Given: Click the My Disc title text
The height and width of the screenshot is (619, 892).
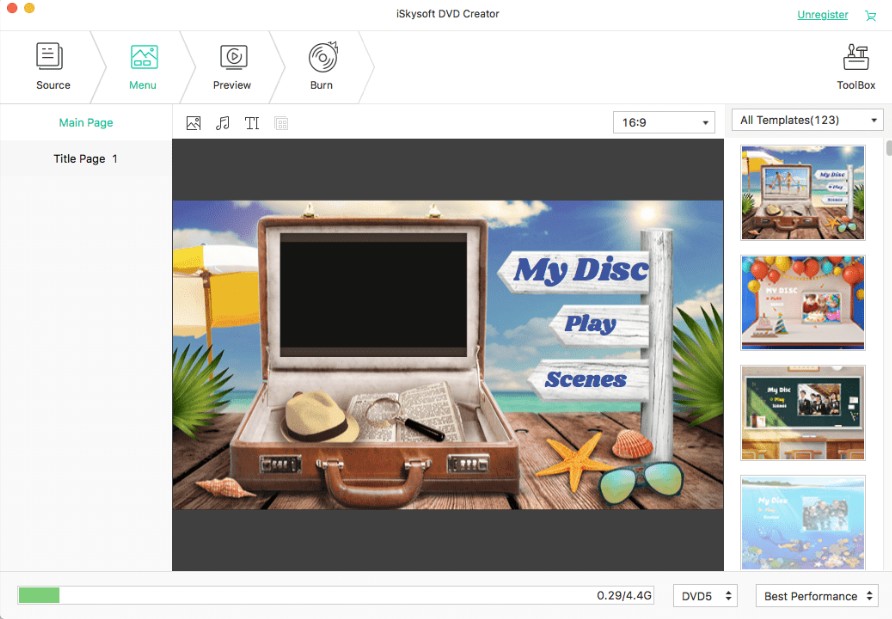Looking at the screenshot, I should coord(578,268).
